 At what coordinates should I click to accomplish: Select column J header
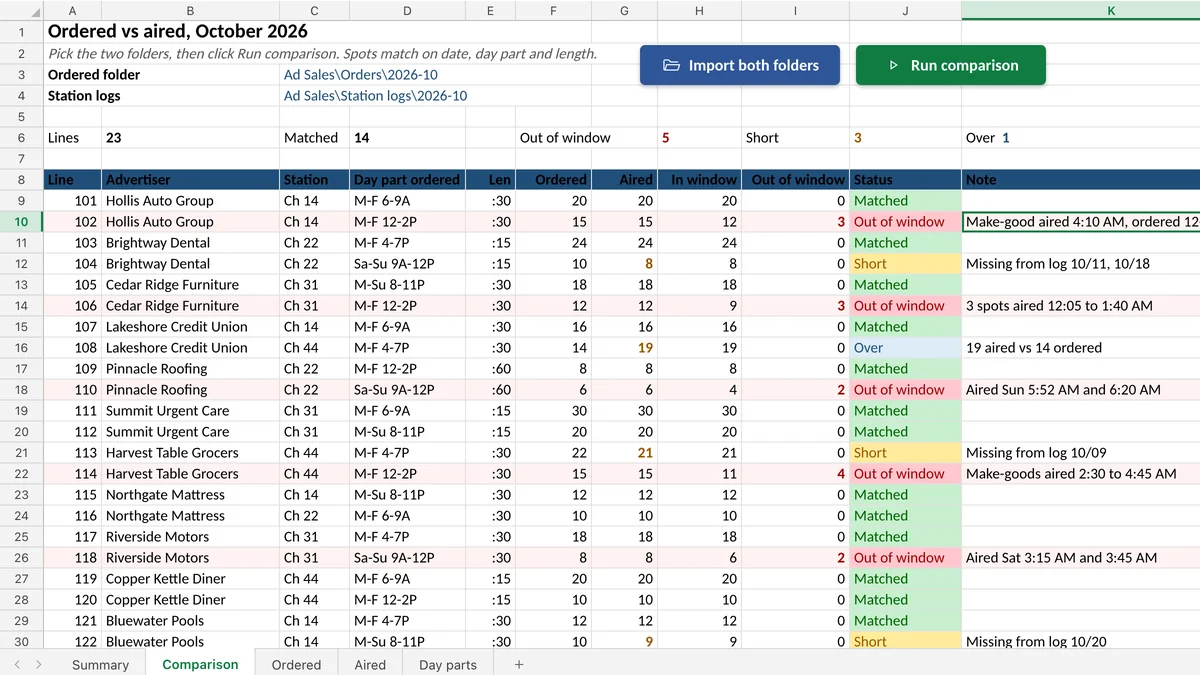pyautogui.click(x=905, y=10)
